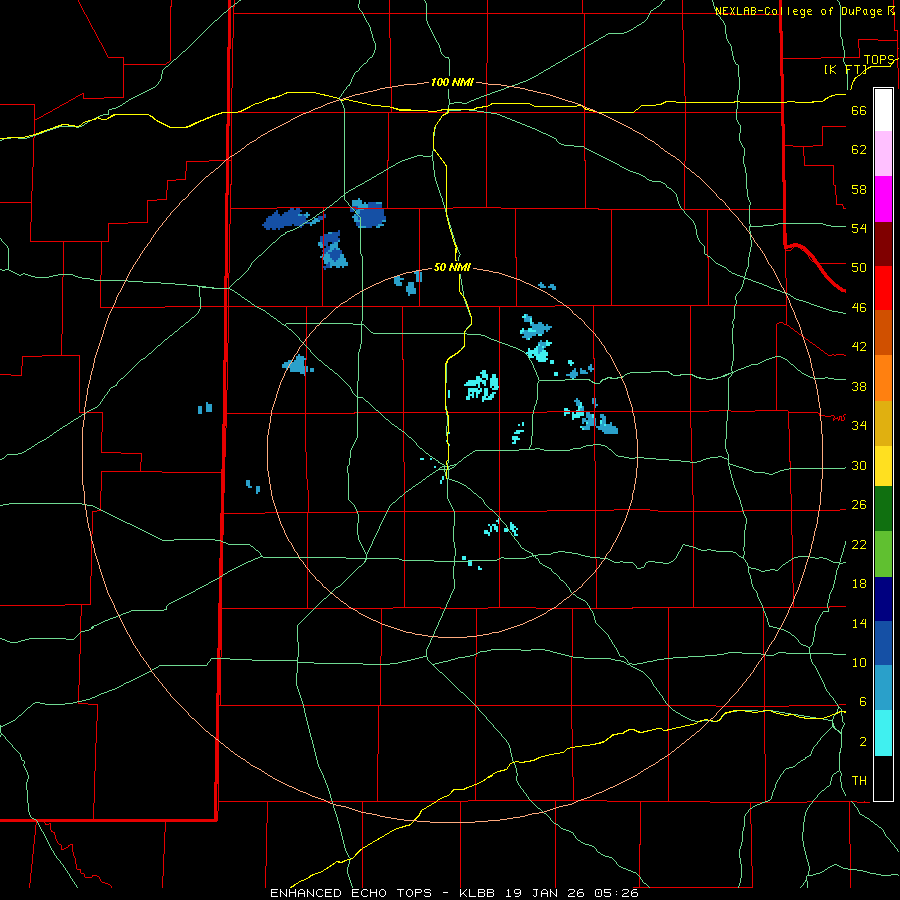The width and height of the screenshot is (900, 900).
Task: Click the 50 NMI range ring label
Action: click(x=452, y=267)
